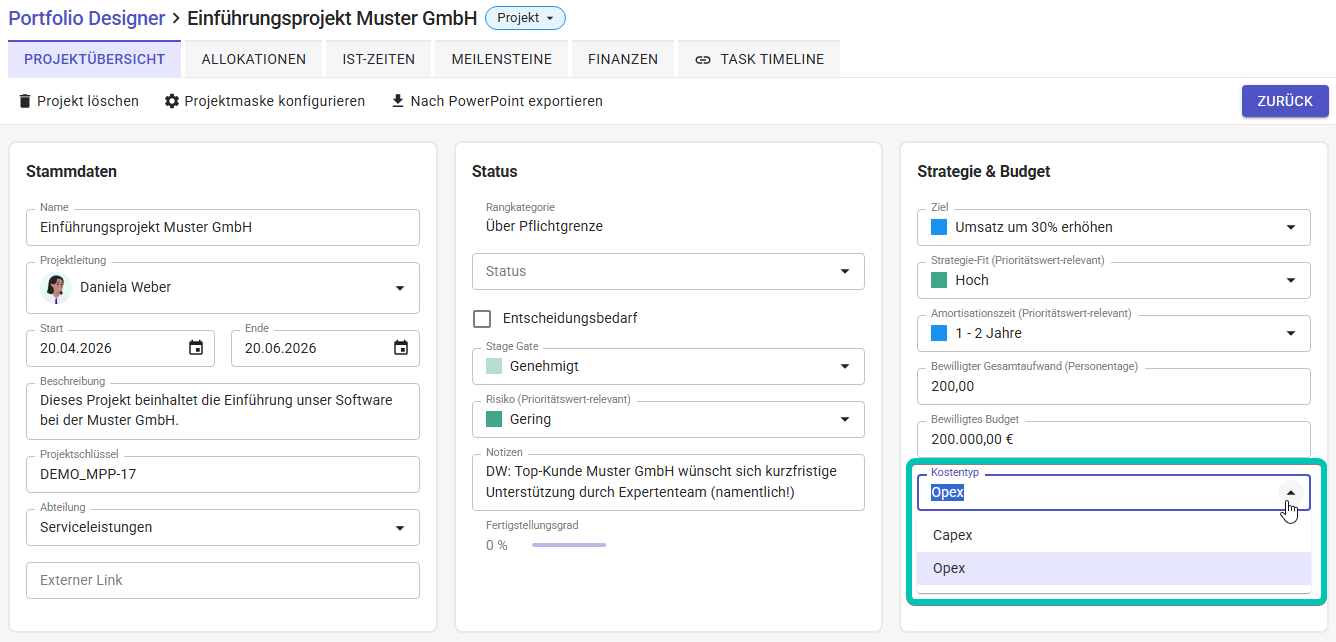Click the gear icon for Projektmaske konfigurieren
This screenshot has height=642, width=1336.
click(x=172, y=101)
